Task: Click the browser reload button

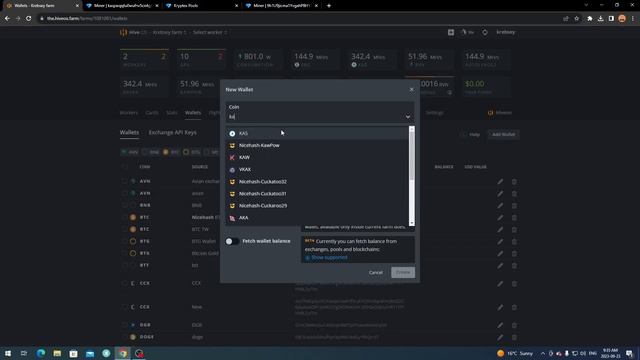Action: tap(29, 18)
